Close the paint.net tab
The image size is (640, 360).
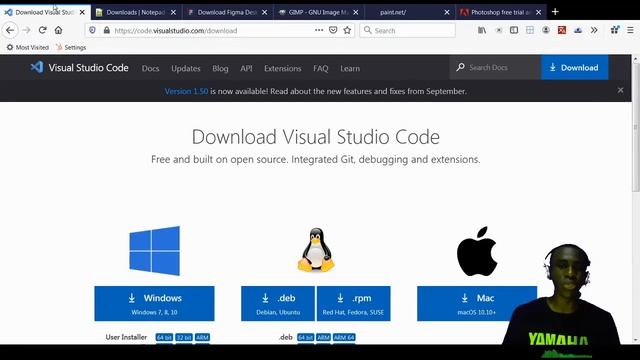tap(447, 13)
